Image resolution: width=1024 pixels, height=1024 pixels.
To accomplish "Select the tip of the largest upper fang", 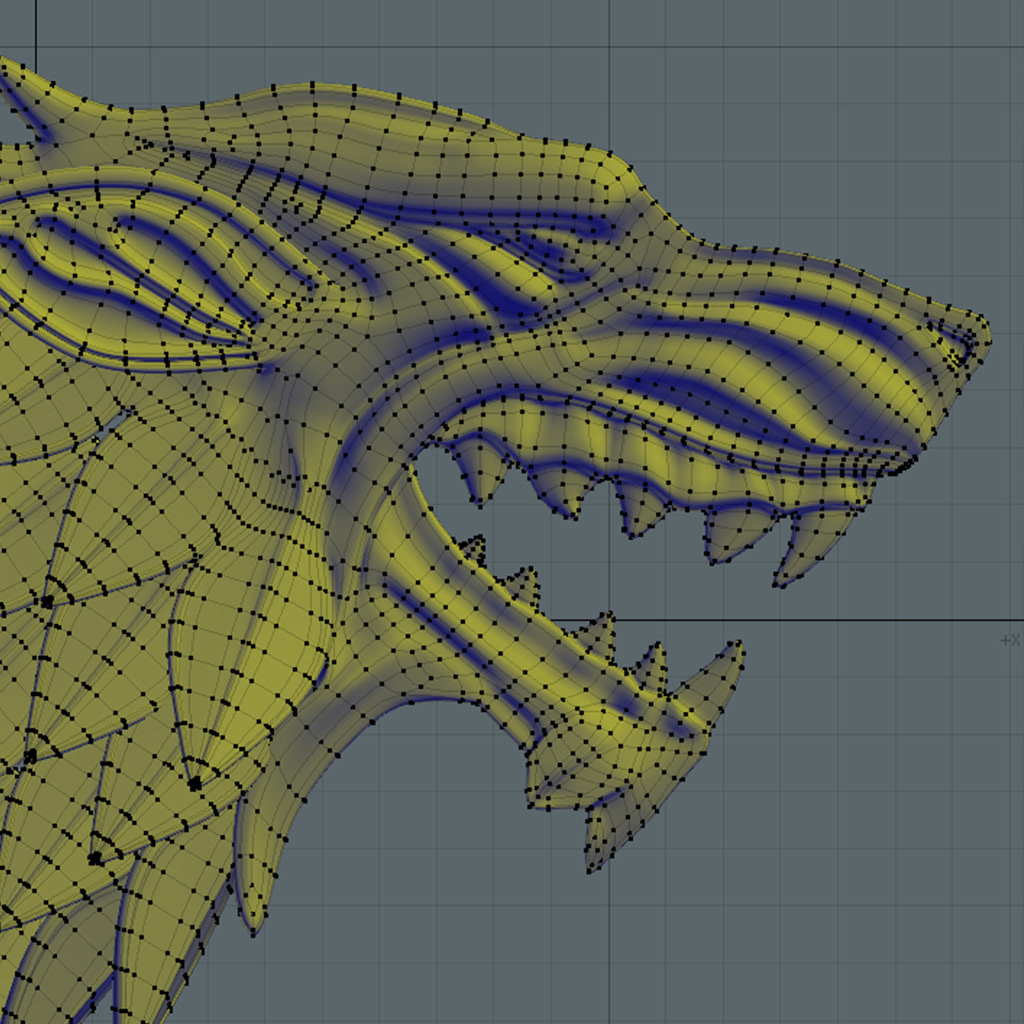I will pos(778,583).
